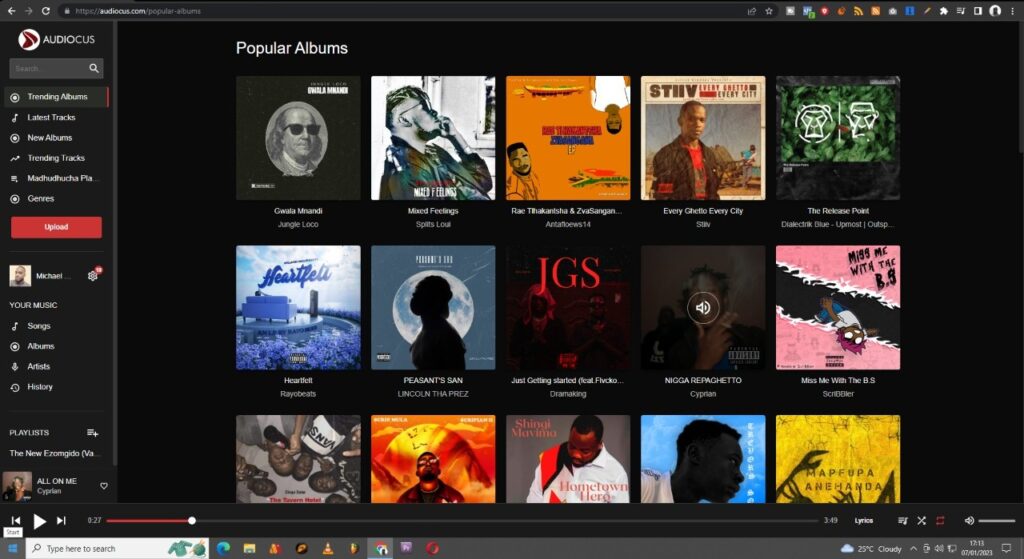Open Every Ghetto Every City album title
This screenshot has height=559, width=1024.
703,211
